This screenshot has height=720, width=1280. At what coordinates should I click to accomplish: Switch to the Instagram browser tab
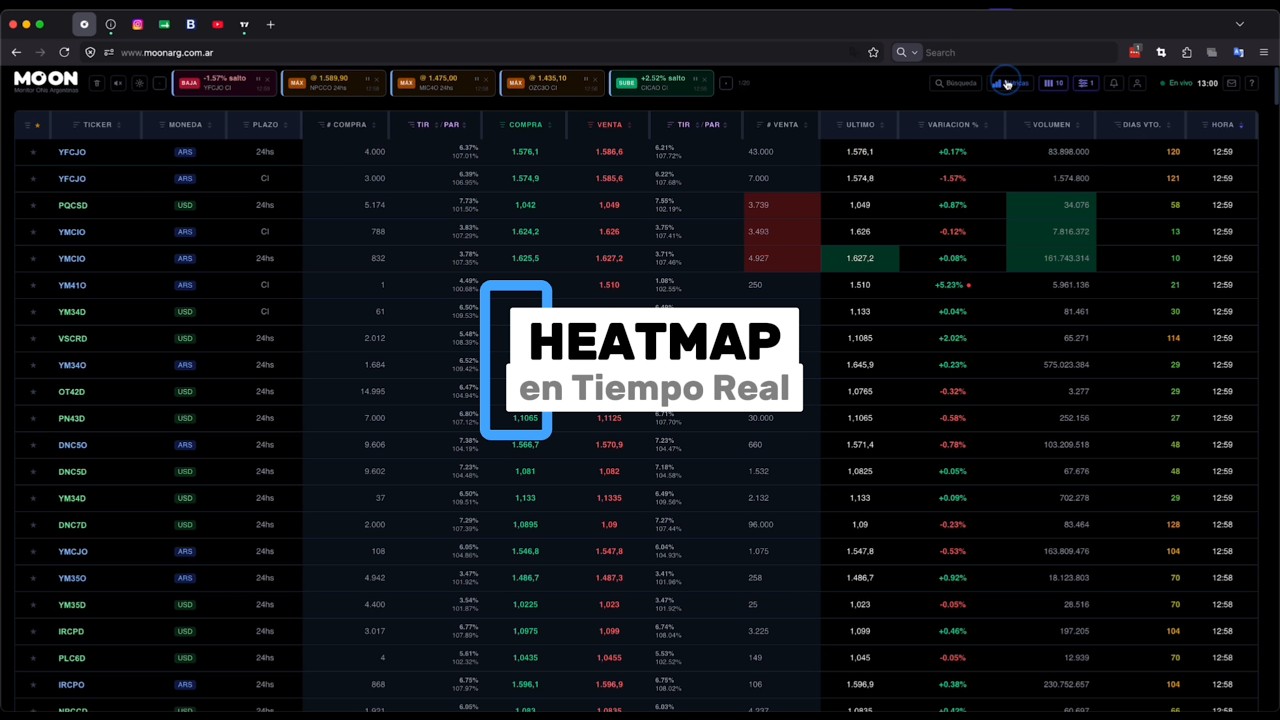[137, 24]
